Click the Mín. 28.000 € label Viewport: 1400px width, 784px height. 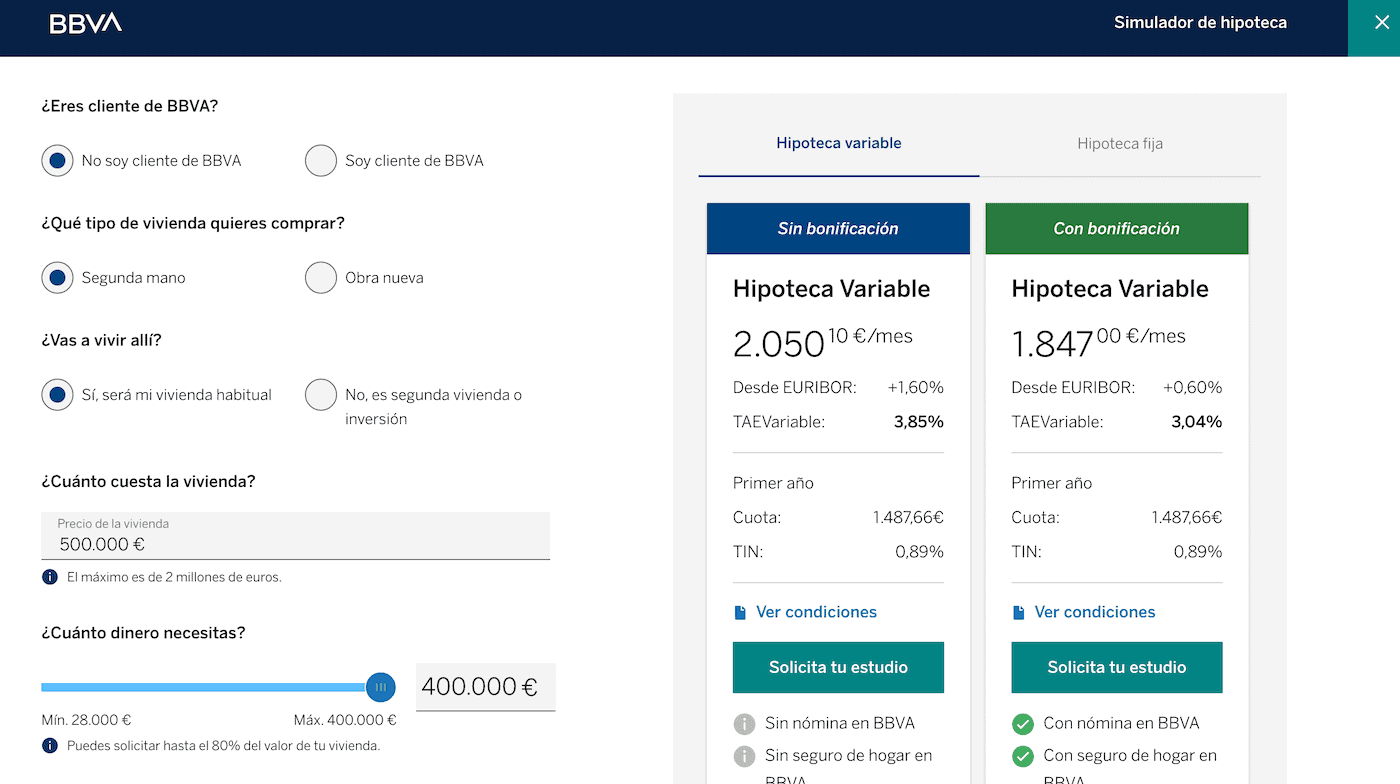86,720
